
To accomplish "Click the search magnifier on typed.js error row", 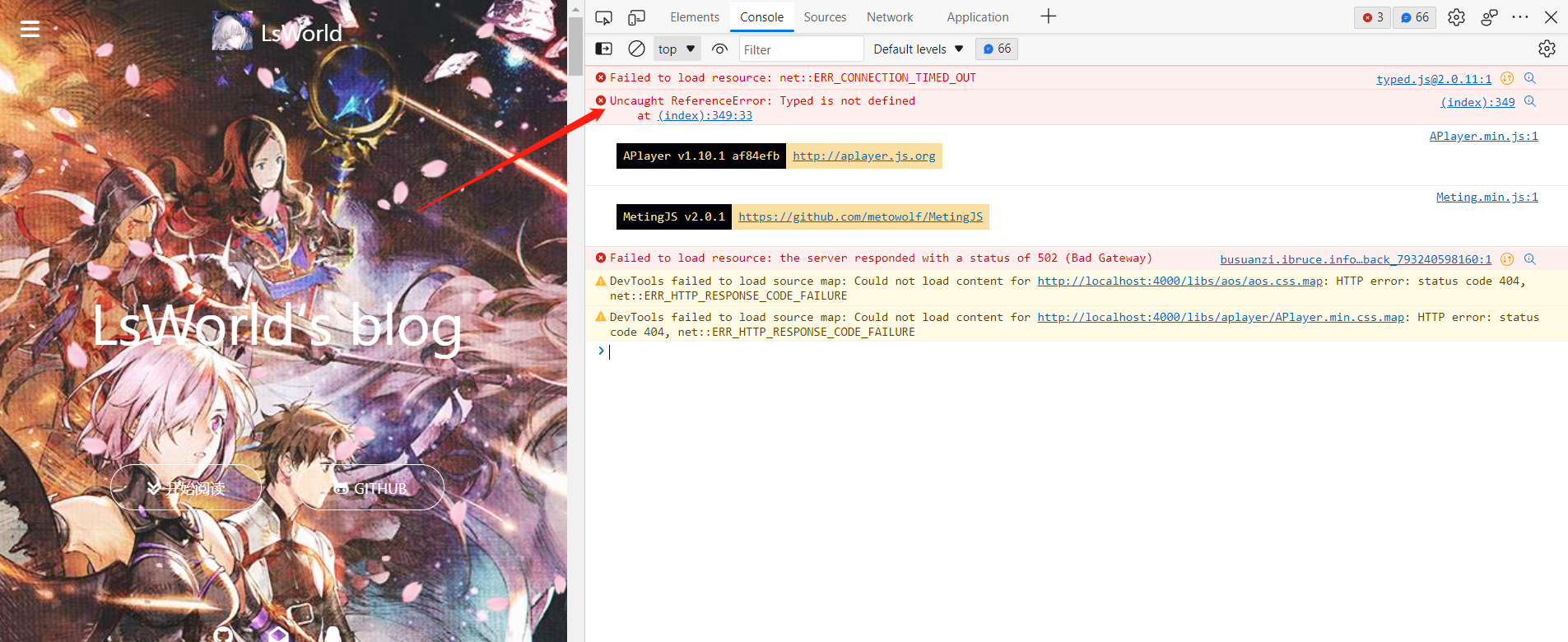I will coord(1530,78).
